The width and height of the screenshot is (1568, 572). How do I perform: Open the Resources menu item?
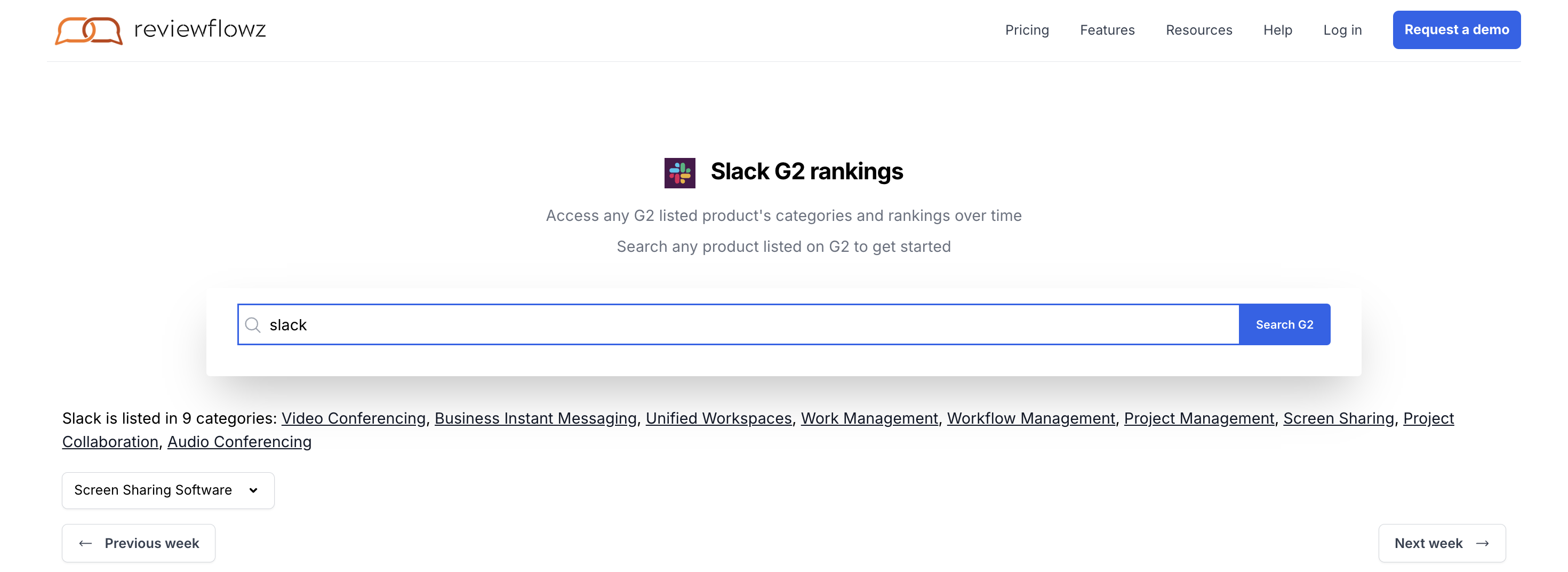pos(1198,30)
